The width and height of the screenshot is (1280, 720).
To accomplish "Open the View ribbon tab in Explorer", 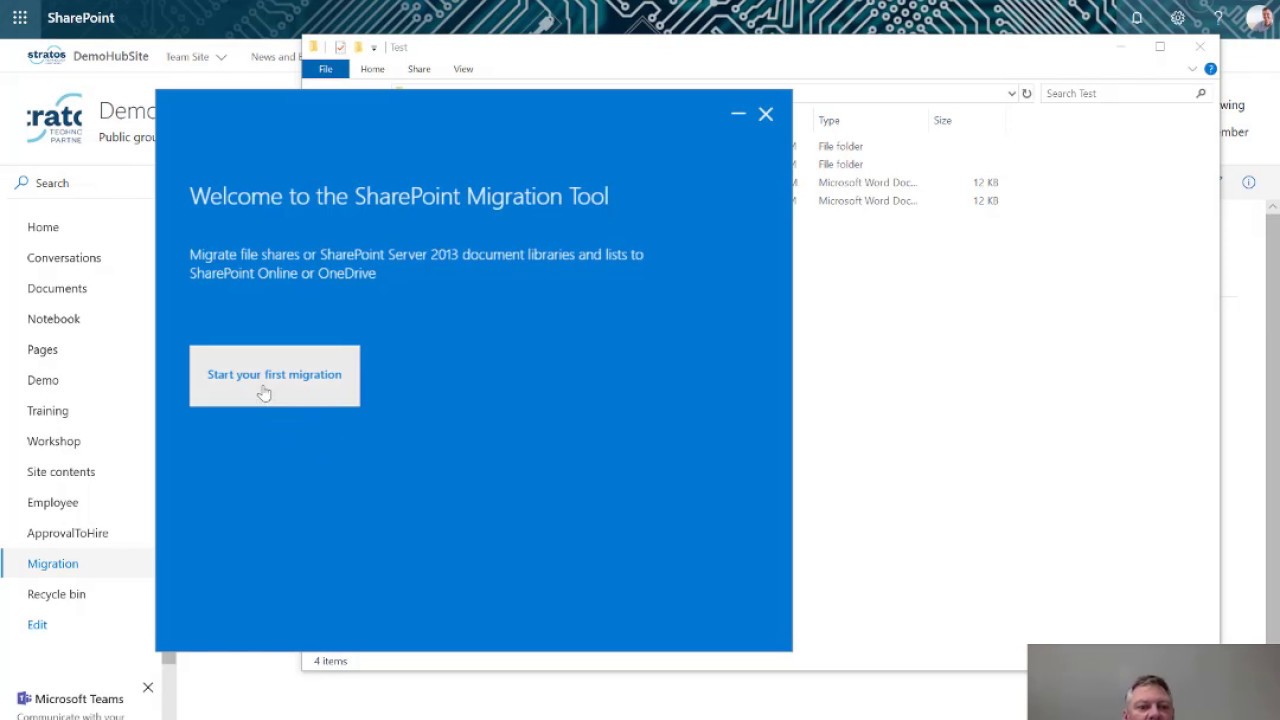I will 463,69.
